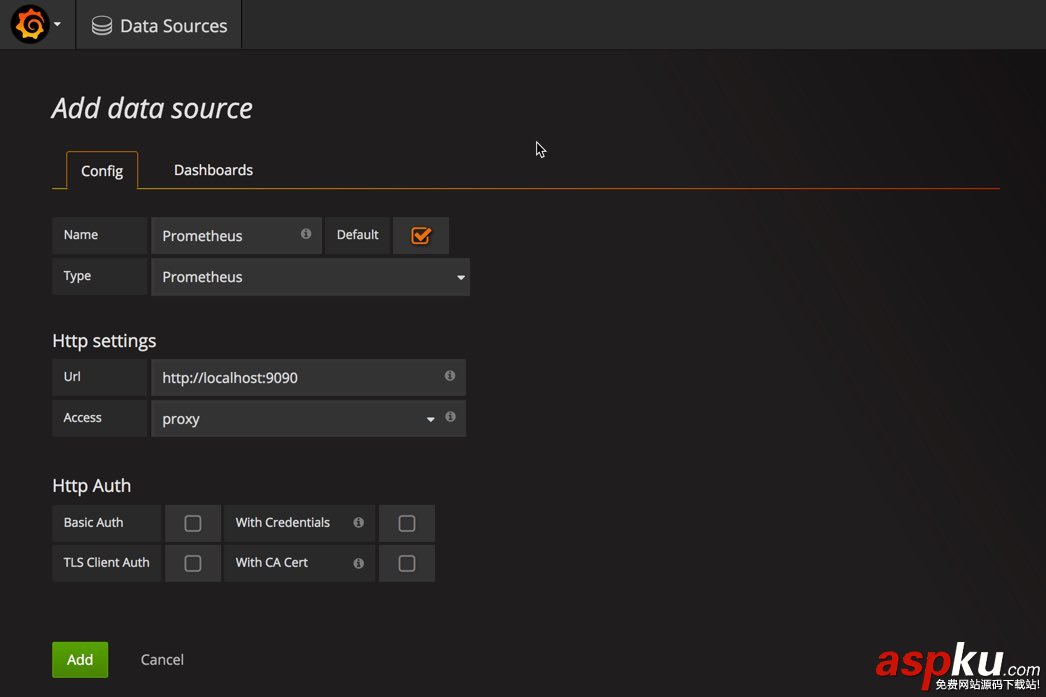This screenshot has height=697, width=1046.
Task: Enable the With Credentials checkbox
Action: pyautogui.click(x=407, y=524)
